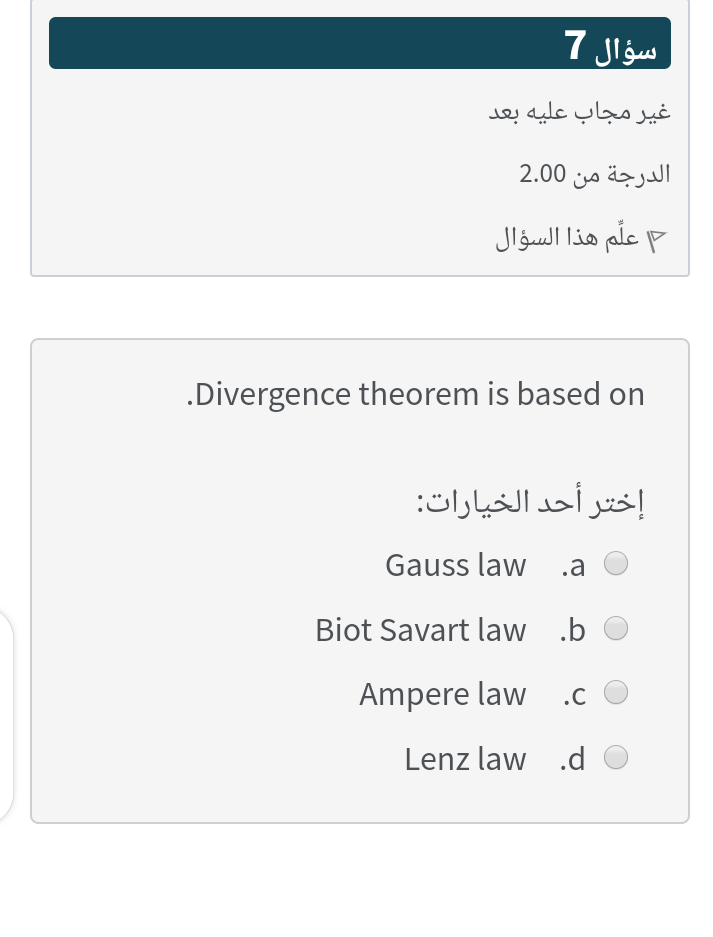Choose radio button for option b
Screen dimensions: 713x937
pyautogui.click(x=617, y=629)
